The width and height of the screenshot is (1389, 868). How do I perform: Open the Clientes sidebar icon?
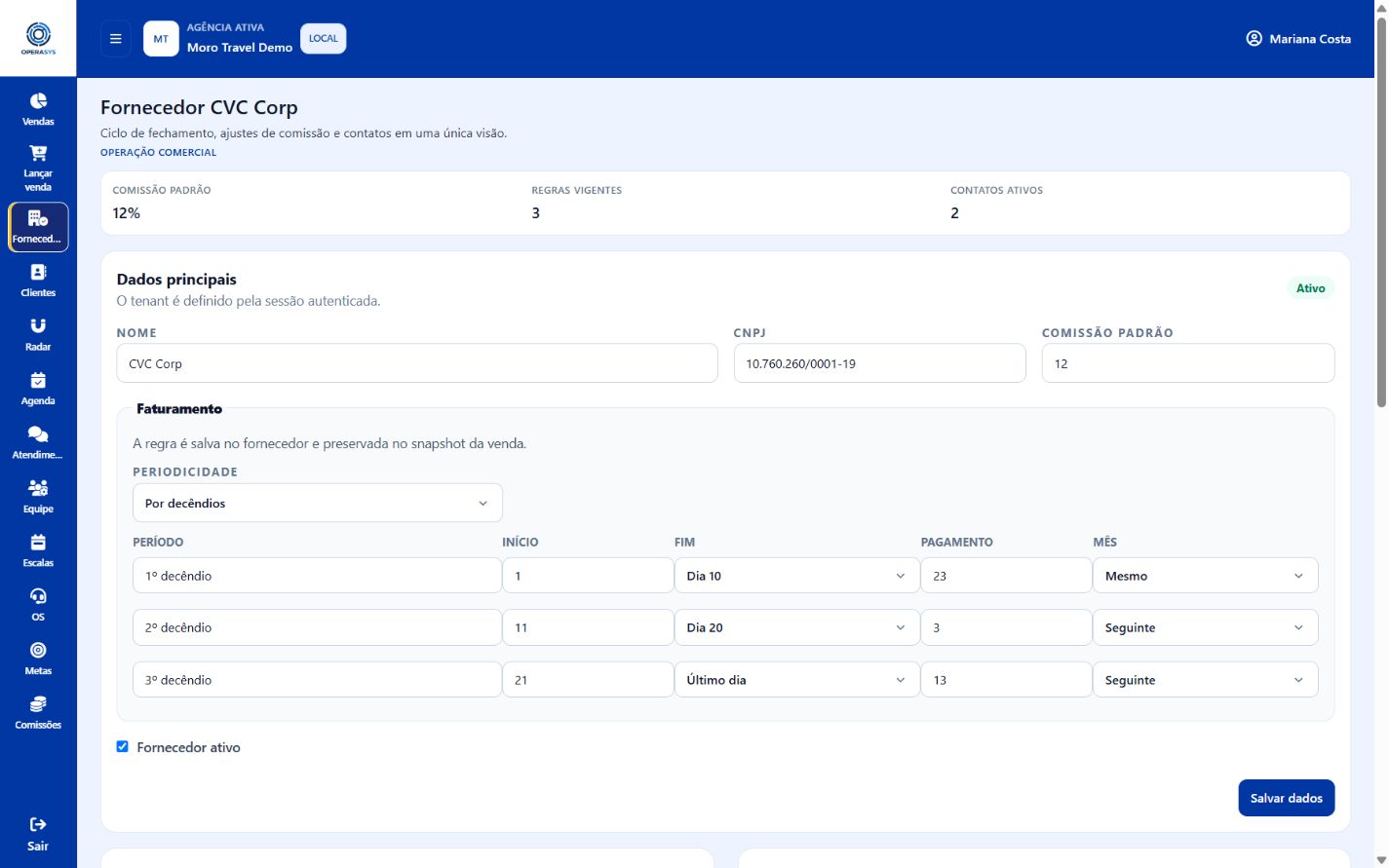(x=38, y=273)
